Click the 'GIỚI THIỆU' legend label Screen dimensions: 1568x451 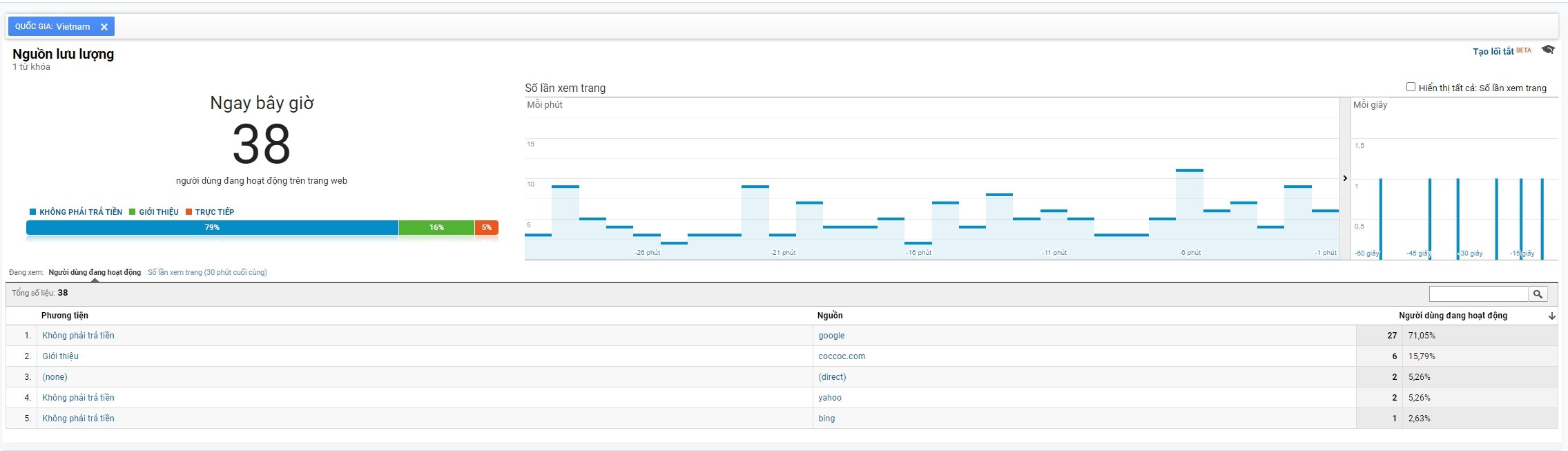coord(158,212)
